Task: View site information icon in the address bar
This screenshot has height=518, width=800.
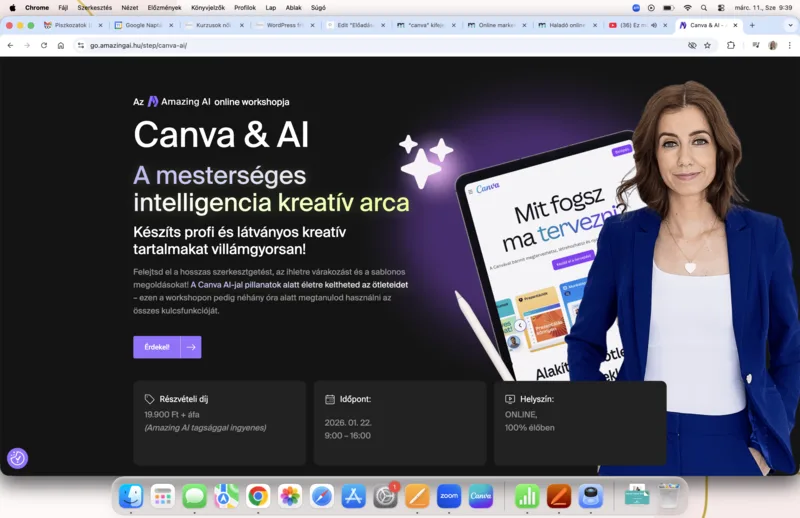Action: tap(80, 45)
